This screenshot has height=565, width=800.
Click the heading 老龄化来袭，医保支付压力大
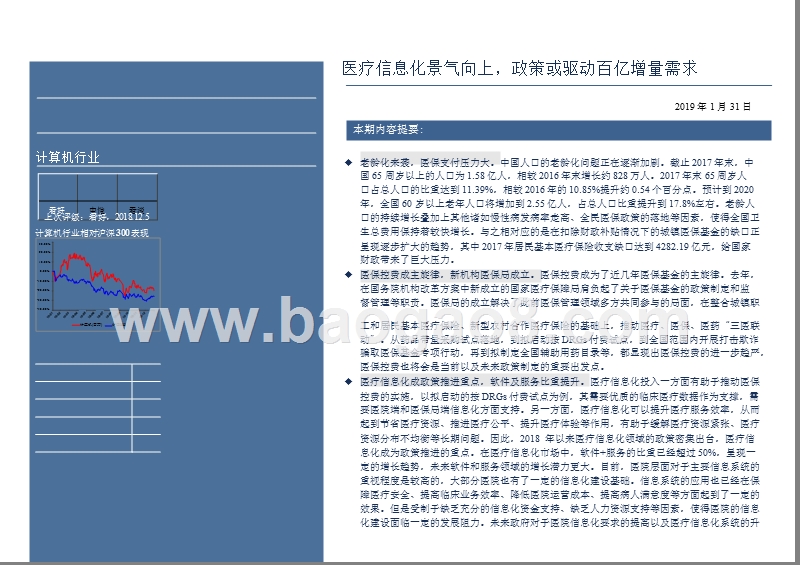coord(428,163)
